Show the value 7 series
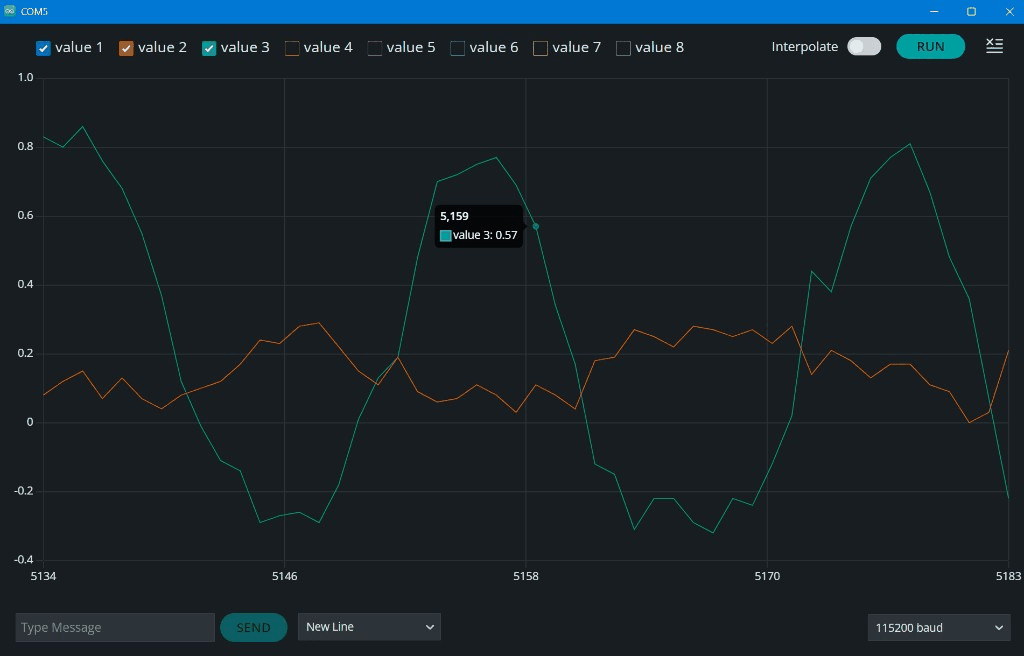The image size is (1024, 656). pyautogui.click(x=541, y=48)
